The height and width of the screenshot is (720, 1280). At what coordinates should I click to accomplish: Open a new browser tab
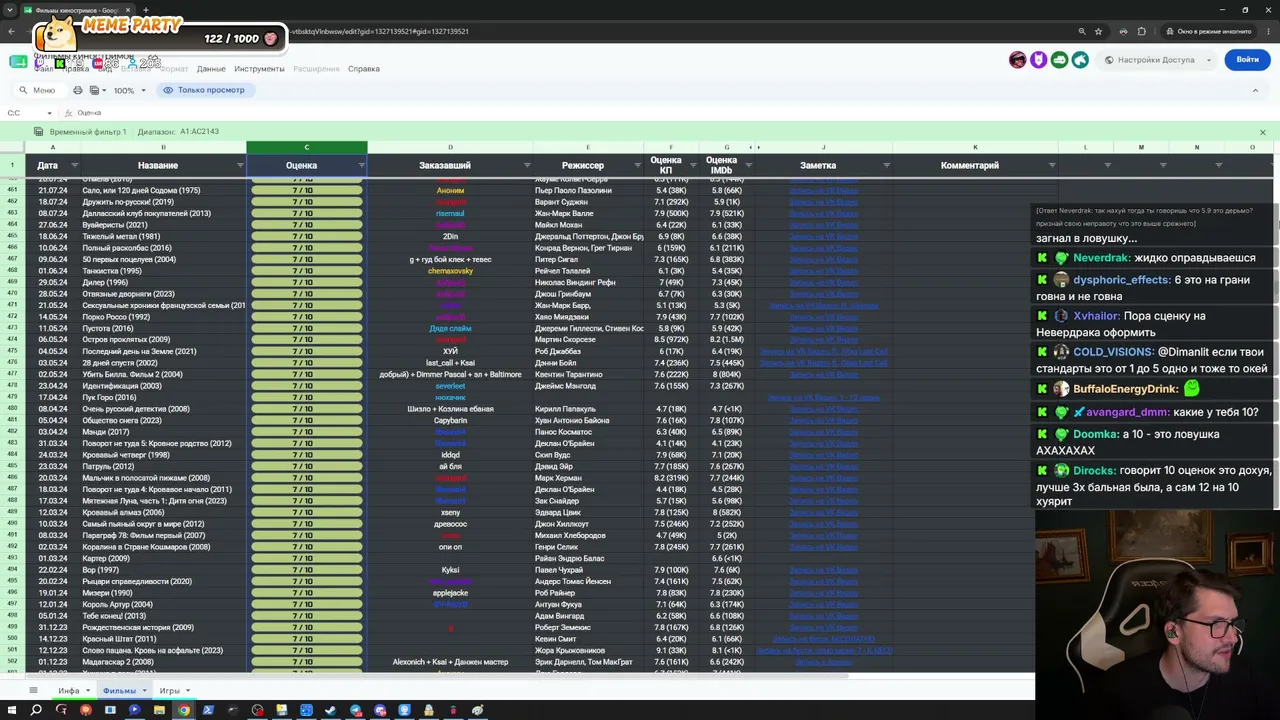(x=145, y=10)
